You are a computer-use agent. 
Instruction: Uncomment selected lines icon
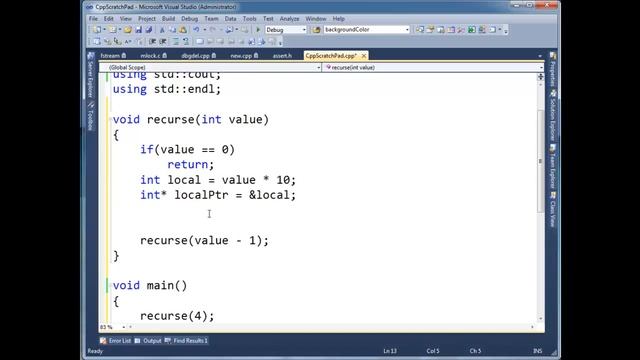point(186,42)
